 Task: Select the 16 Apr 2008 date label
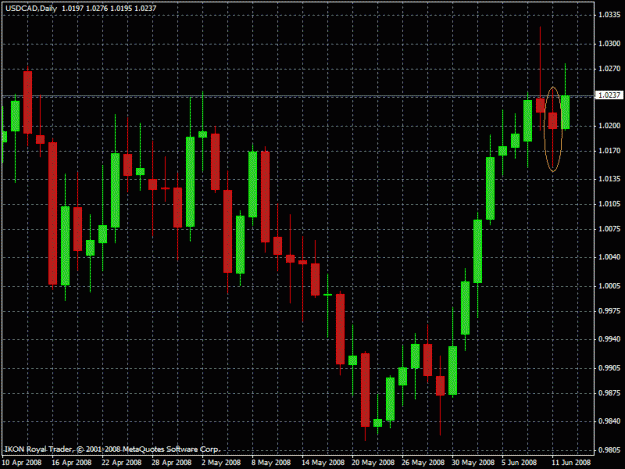point(71,463)
